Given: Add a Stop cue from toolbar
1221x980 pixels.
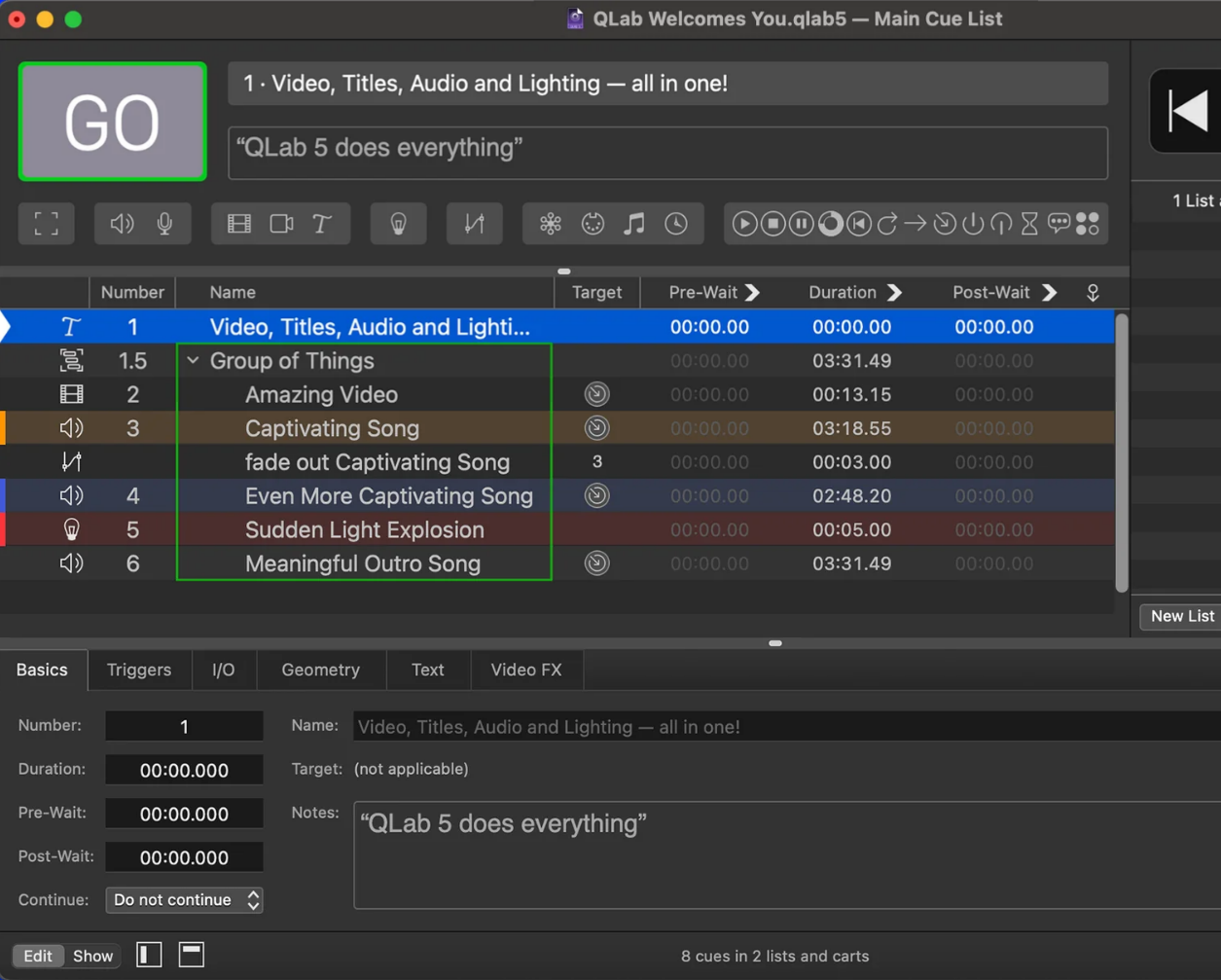Looking at the screenshot, I should [772, 224].
